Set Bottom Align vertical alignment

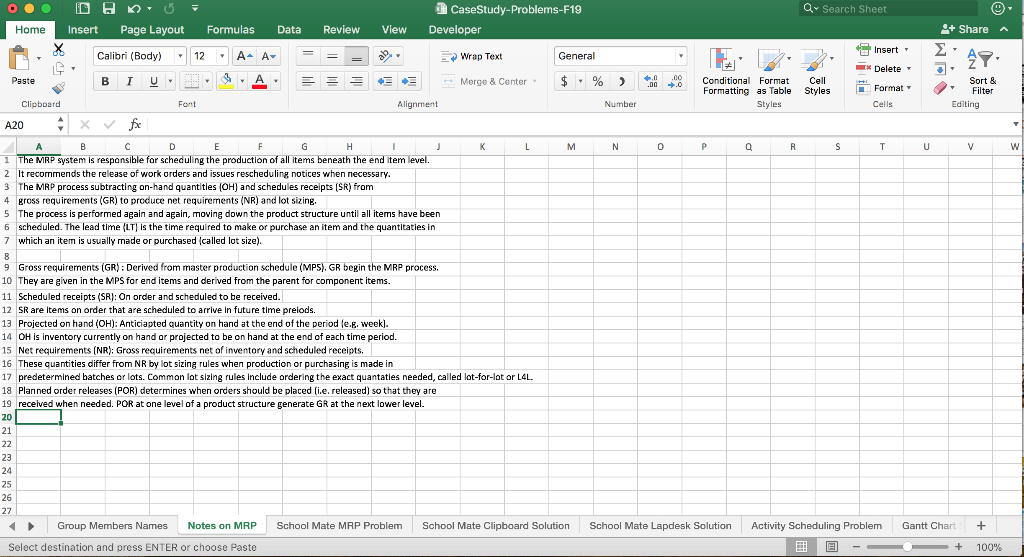pos(357,56)
